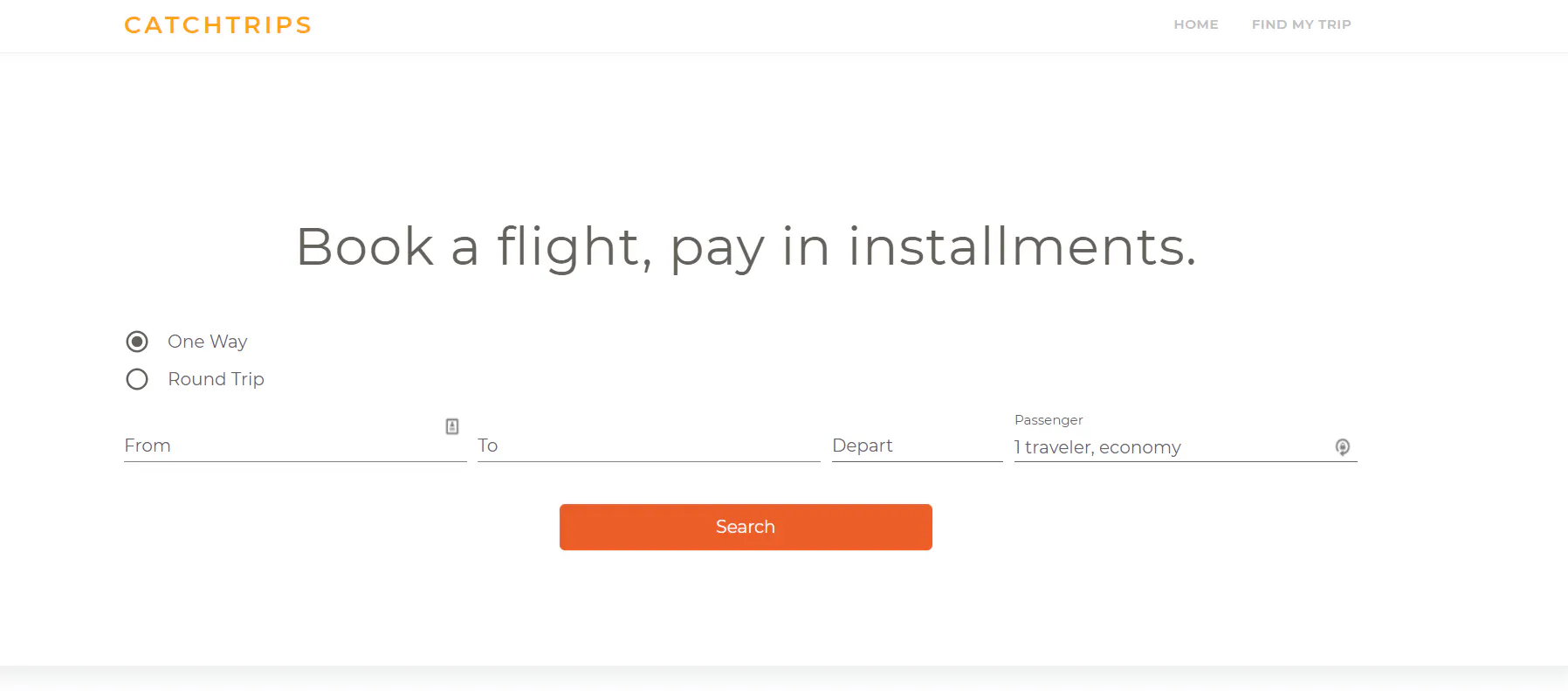Click the From placeholder text
This screenshot has height=691, width=1568.
click(x=148, y=446)
